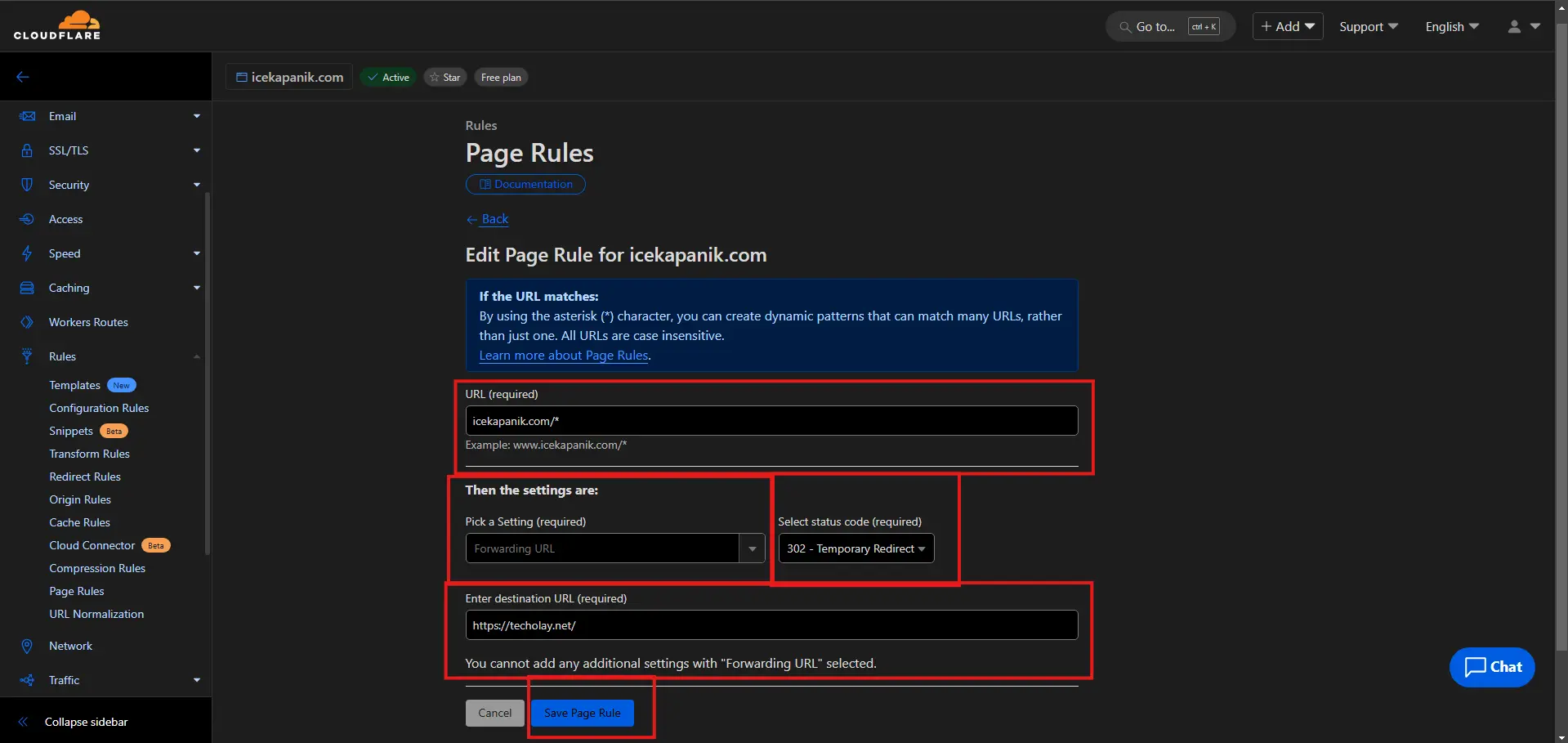Image resolution: width=1568 pixels, height=743 pixels.
Task: Click the Email envelope icon
Action: coord(27,116)
